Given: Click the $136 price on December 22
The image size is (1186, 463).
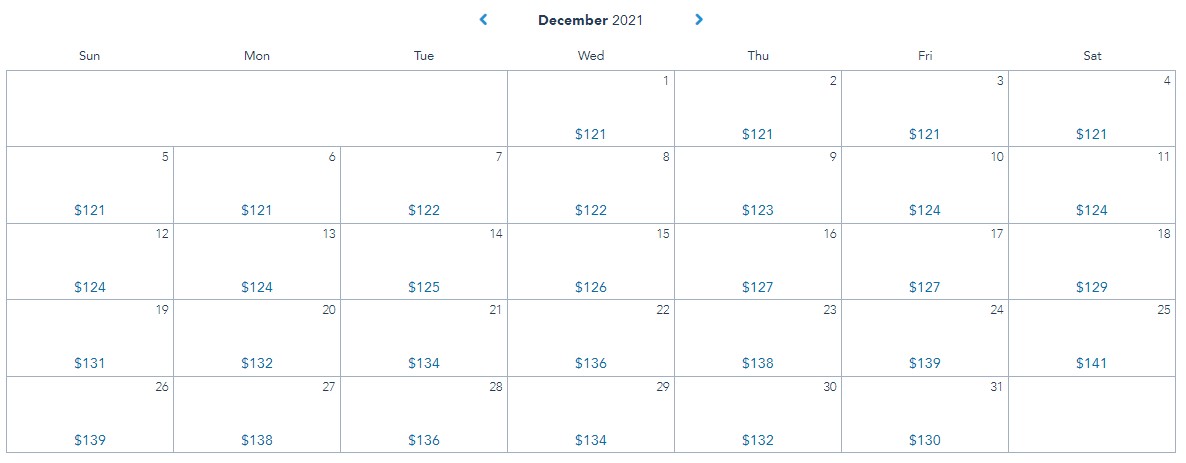Looking at the screenshot, I should pos(591,363).
